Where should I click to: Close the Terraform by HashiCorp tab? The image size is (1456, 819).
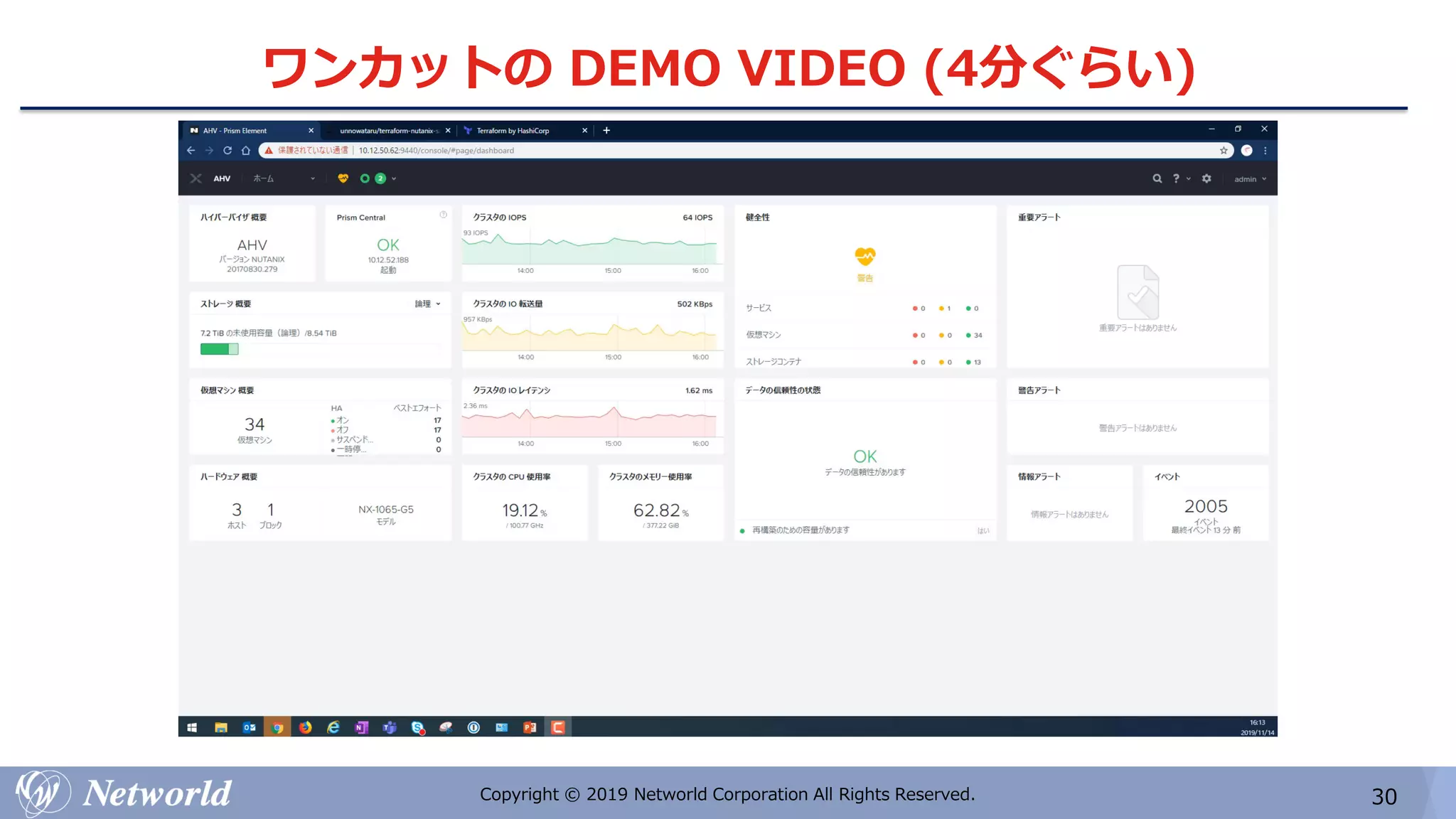click(x=585, y=131)
